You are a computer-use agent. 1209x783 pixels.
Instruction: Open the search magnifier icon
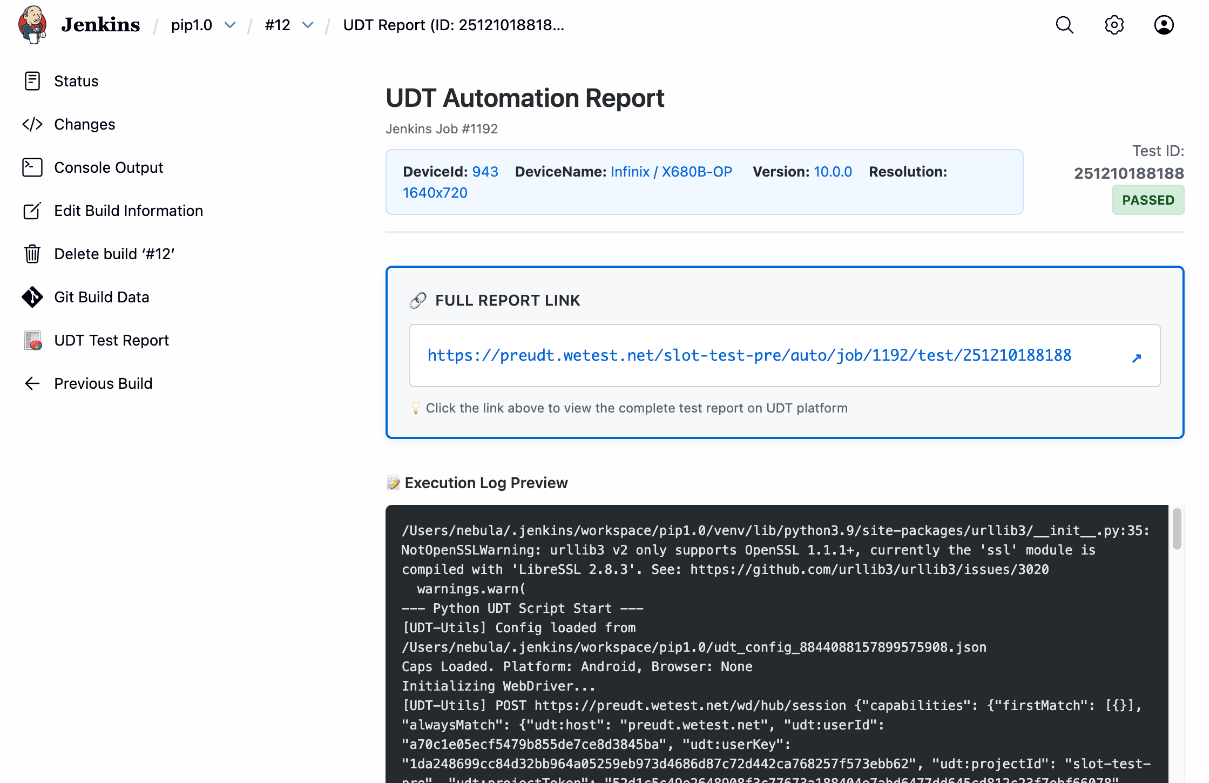tap(1064, 25)
